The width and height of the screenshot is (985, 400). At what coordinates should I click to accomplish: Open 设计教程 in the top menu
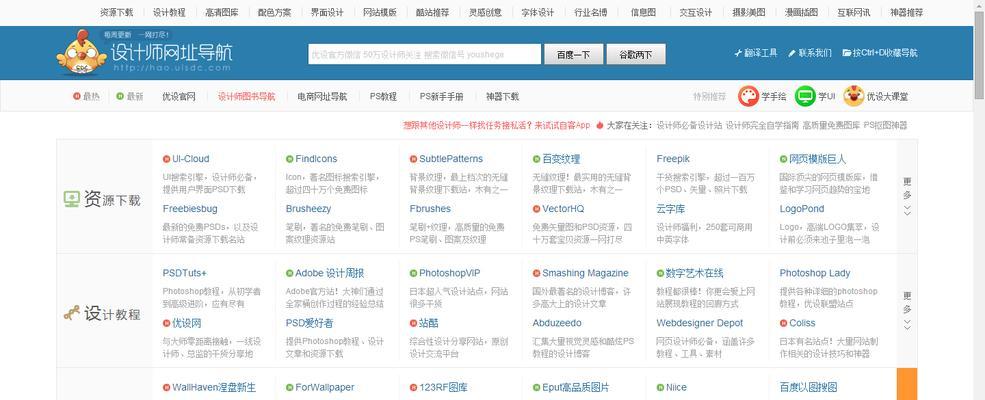(170, 12)
